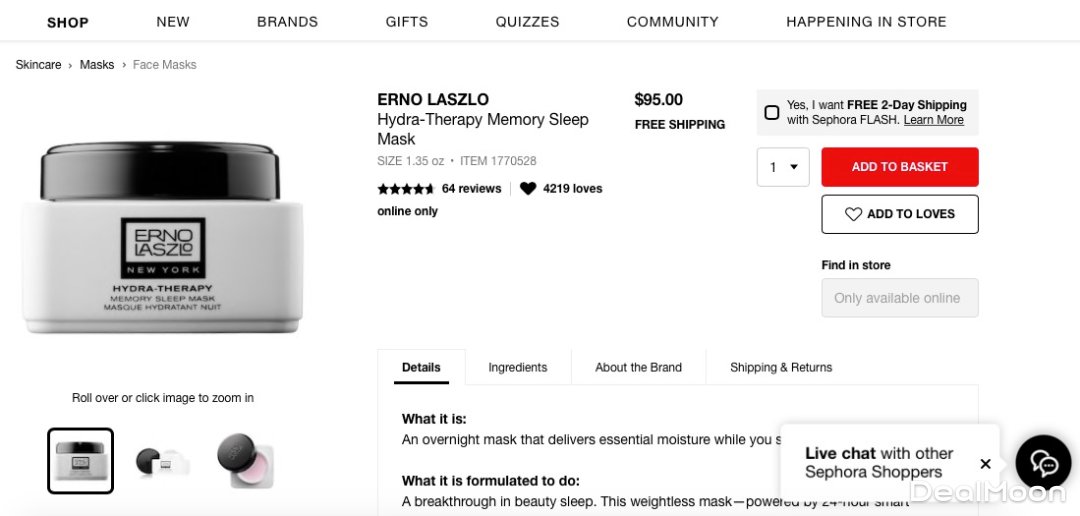Enable Sephora FLASH 2-Day Shipping checkbox
Screen dimensions: 1080x516
point(772,112)
